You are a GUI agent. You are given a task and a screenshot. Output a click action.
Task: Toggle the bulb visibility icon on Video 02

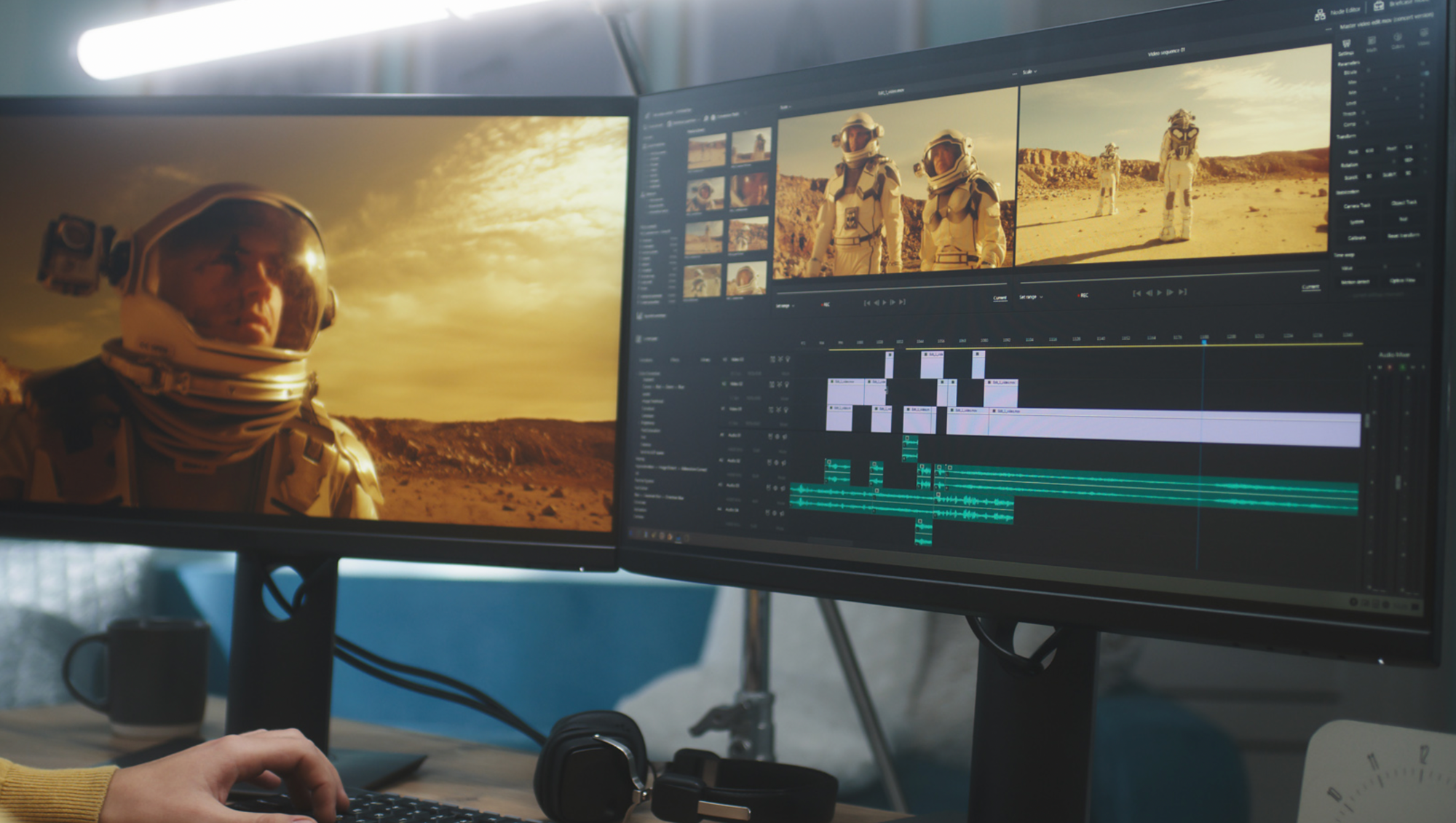pyautogui.click(x=787, y=384)
